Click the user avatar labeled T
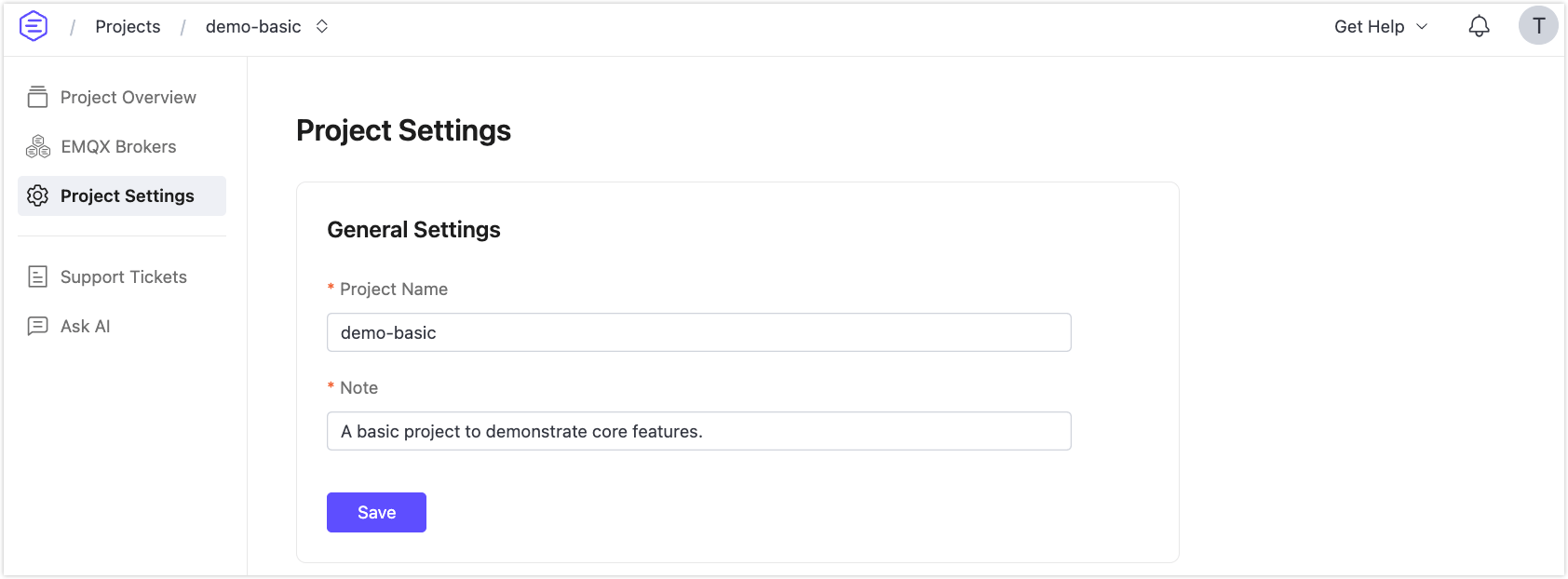Viewport: 1568px width, 579px height. pyautogui.click(x=1538, y=26)
